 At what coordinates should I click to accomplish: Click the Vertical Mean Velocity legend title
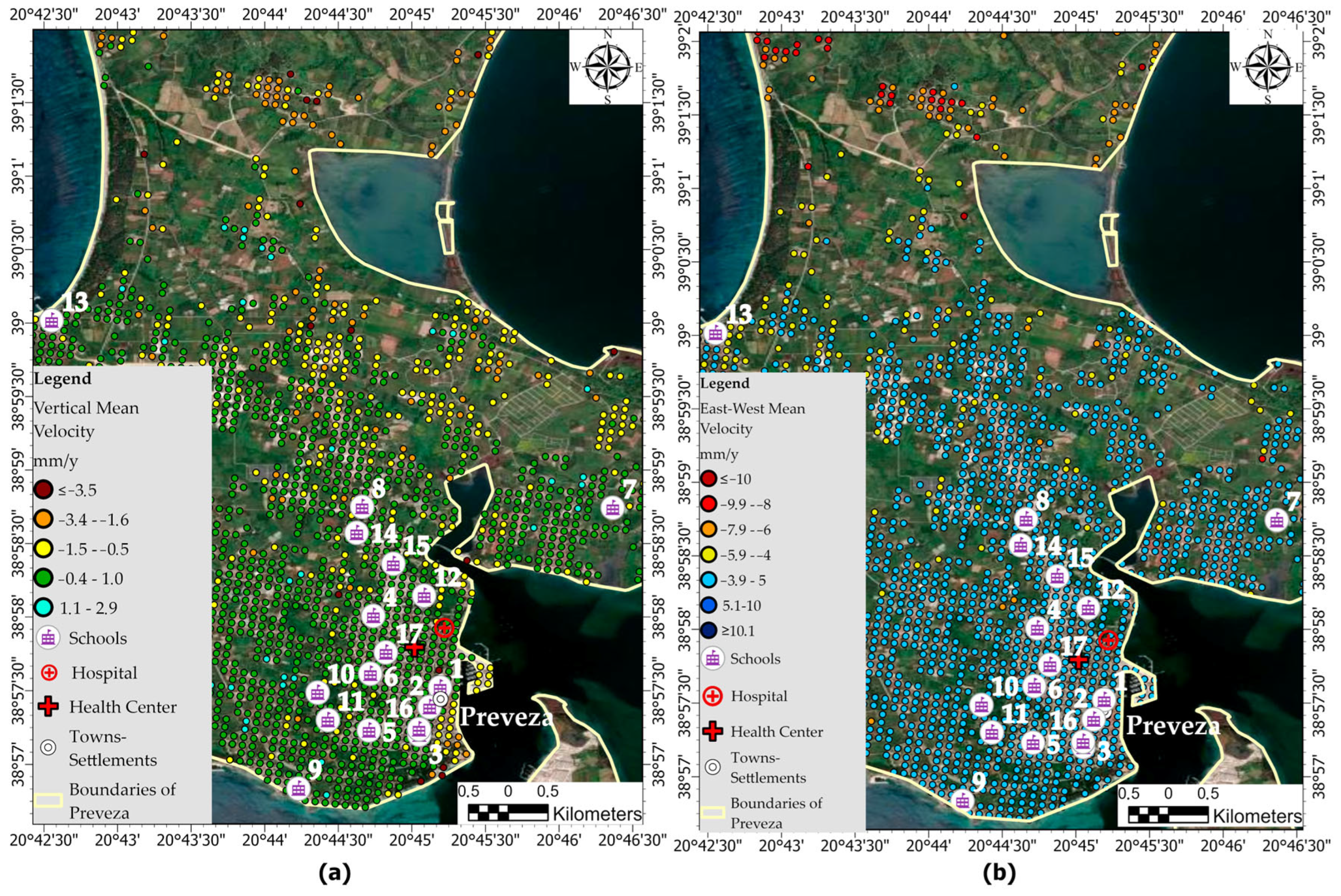coord(86,419)
